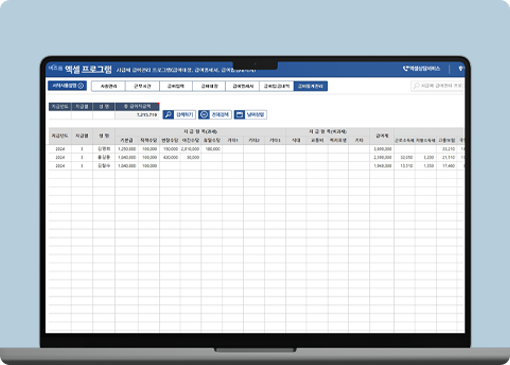Click the rightmost icon in the blue header
Screen dimensions: 510x365
(x=461, y=69)
